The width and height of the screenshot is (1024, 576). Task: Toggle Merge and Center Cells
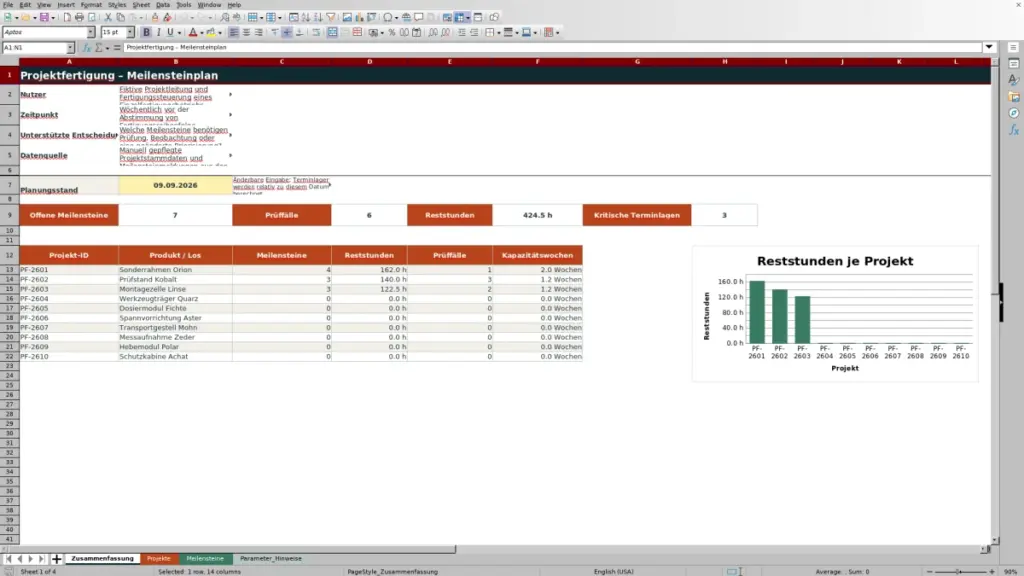tap(332, 33)
